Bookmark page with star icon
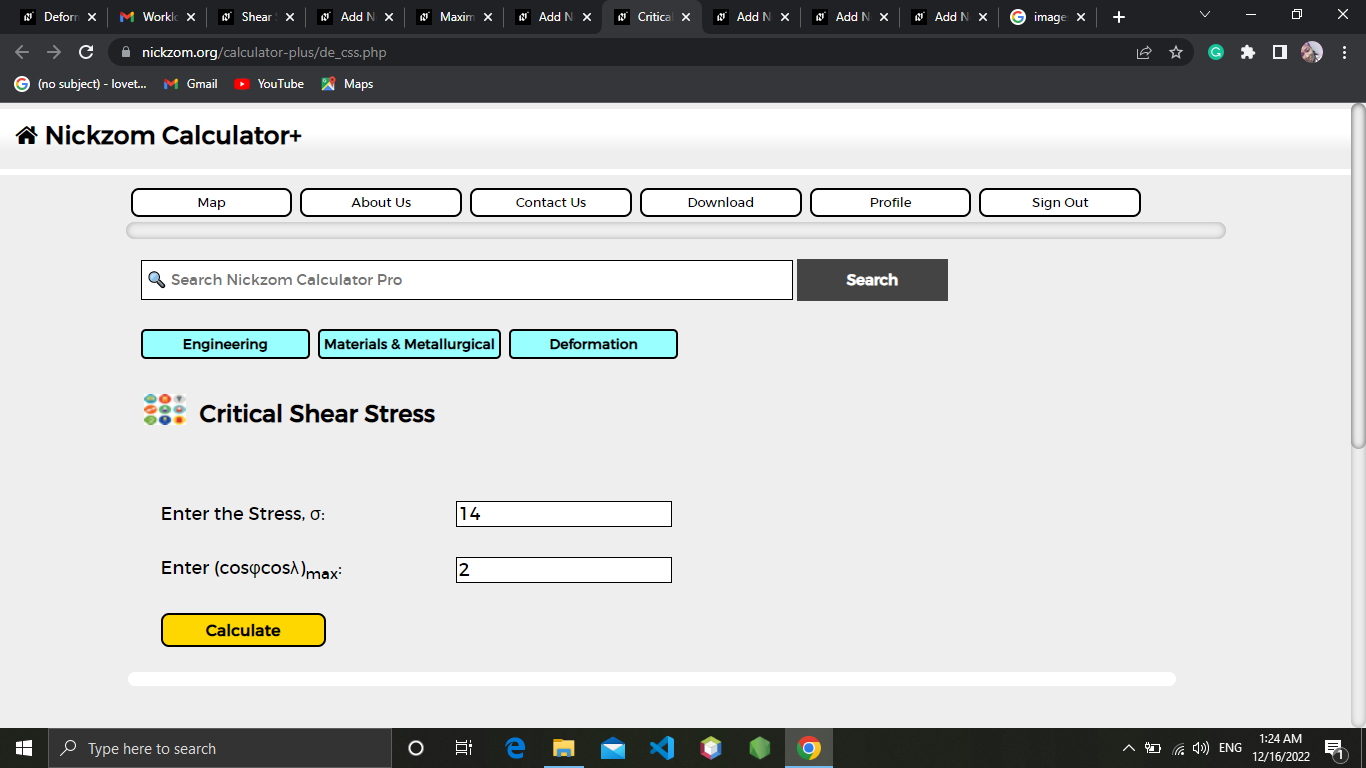Screen dimensions: 1366x768 [1176, 52]
